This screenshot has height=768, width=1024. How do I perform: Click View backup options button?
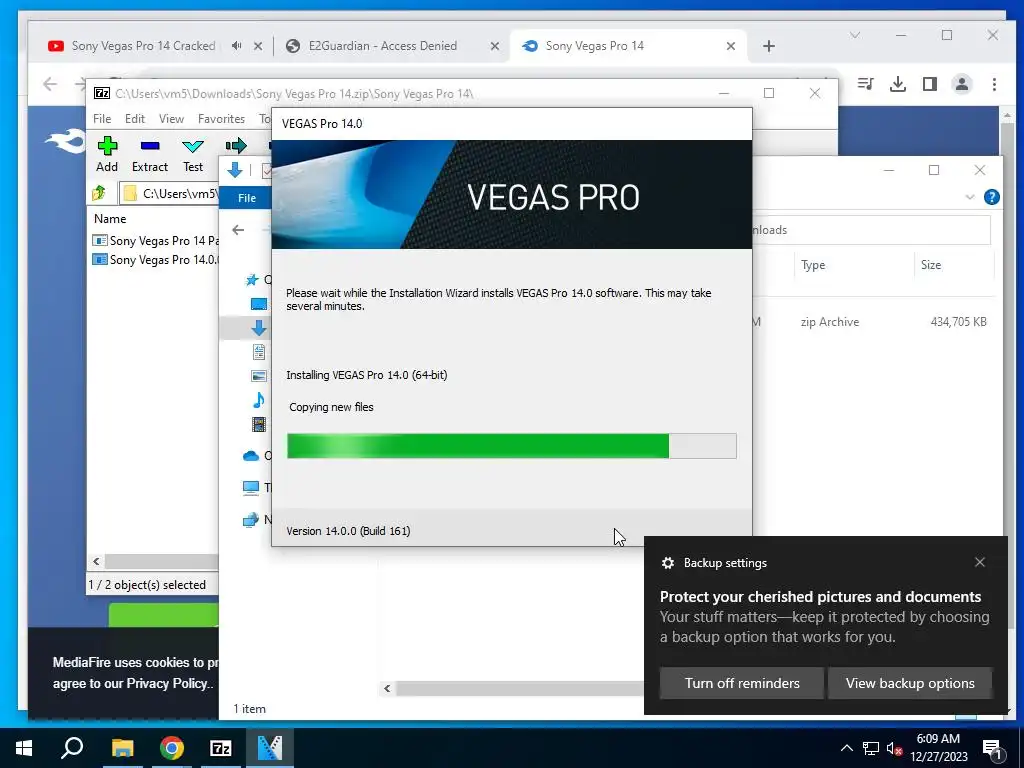coord(910,683)
